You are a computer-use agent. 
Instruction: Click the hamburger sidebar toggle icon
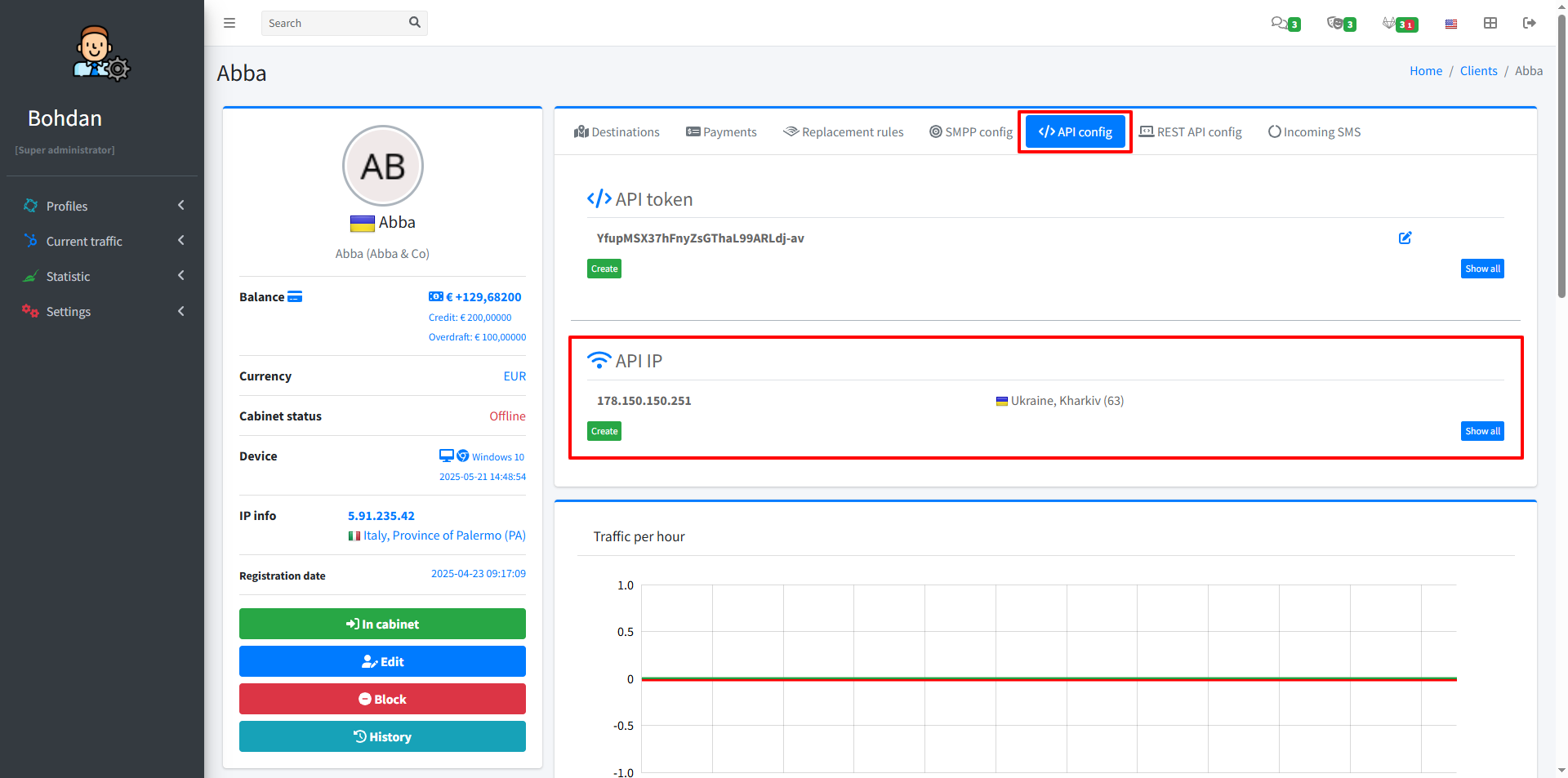(229, 23)
